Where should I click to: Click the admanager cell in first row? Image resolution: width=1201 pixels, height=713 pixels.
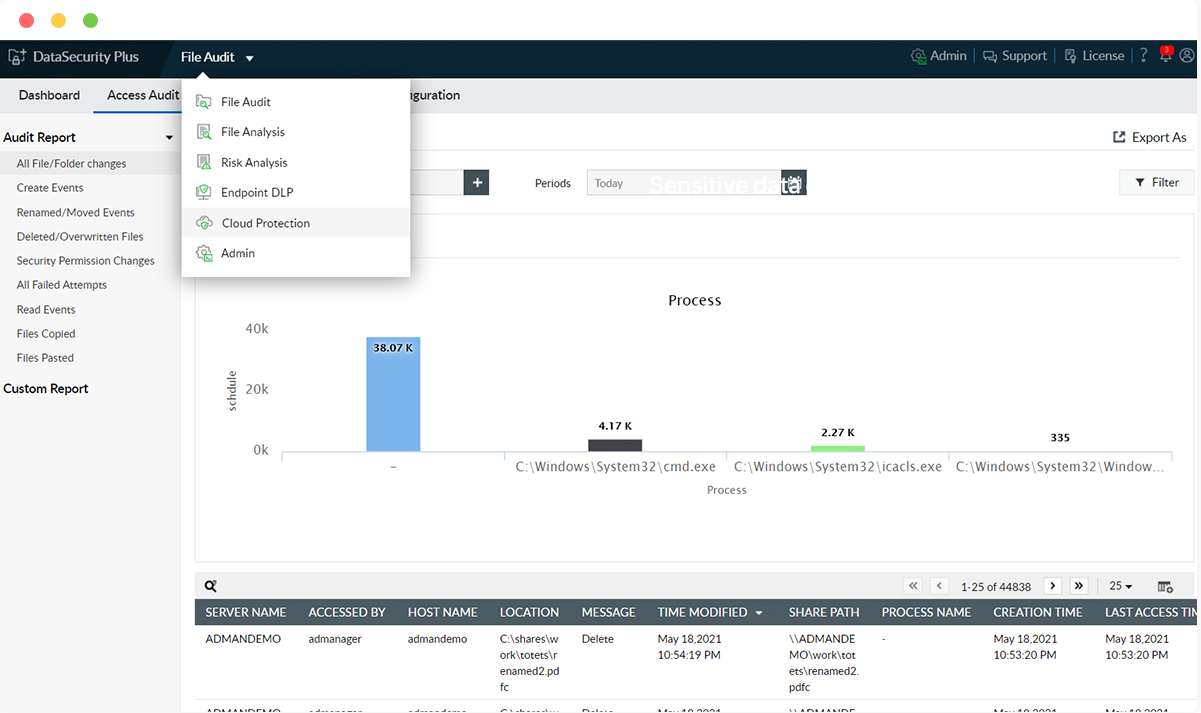(335, 639)
